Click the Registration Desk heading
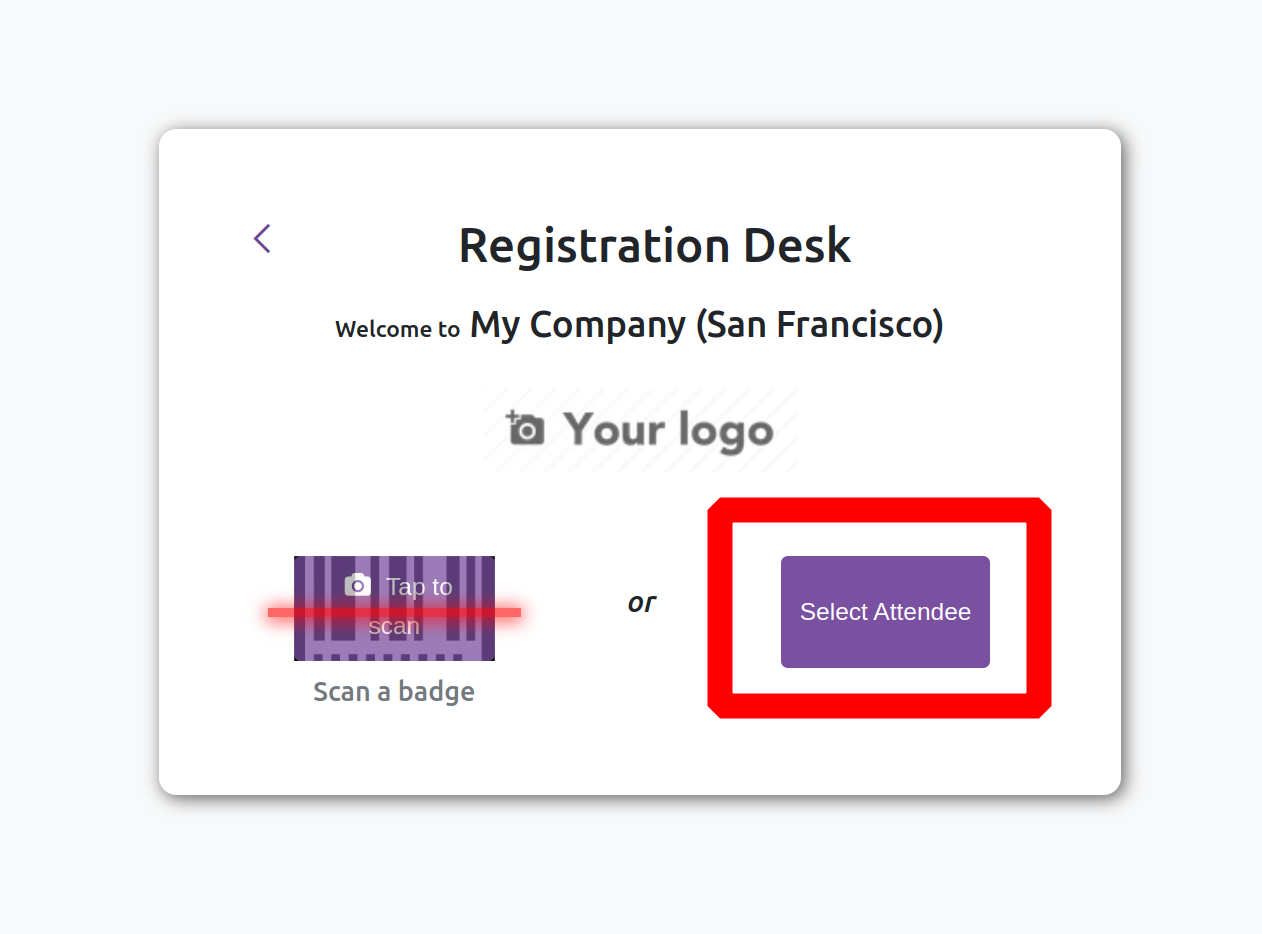This screenshot has width=1262, height=934. (655, 246)
